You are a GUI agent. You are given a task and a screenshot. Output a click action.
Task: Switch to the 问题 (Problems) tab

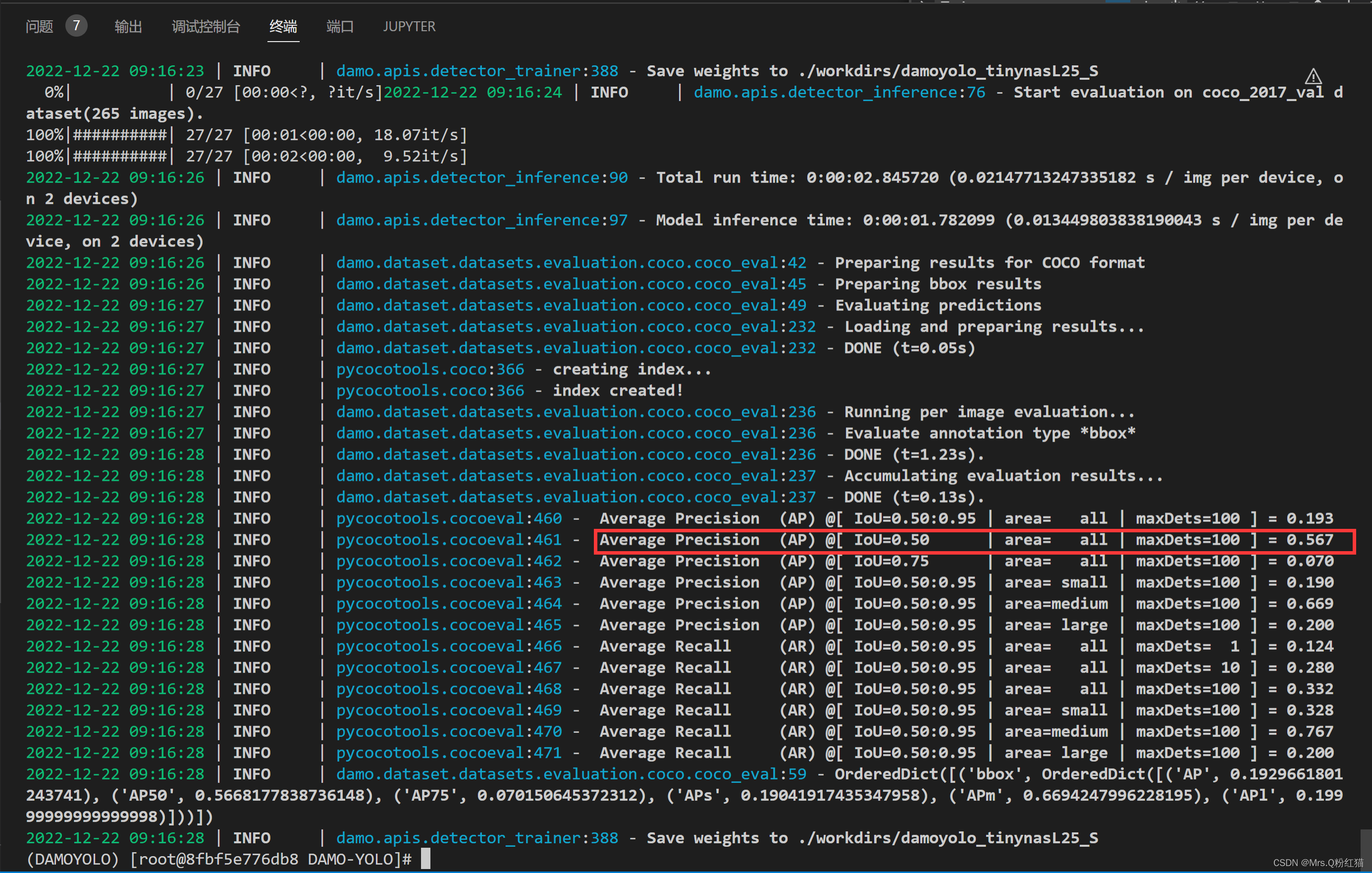[x=39, y=26]
